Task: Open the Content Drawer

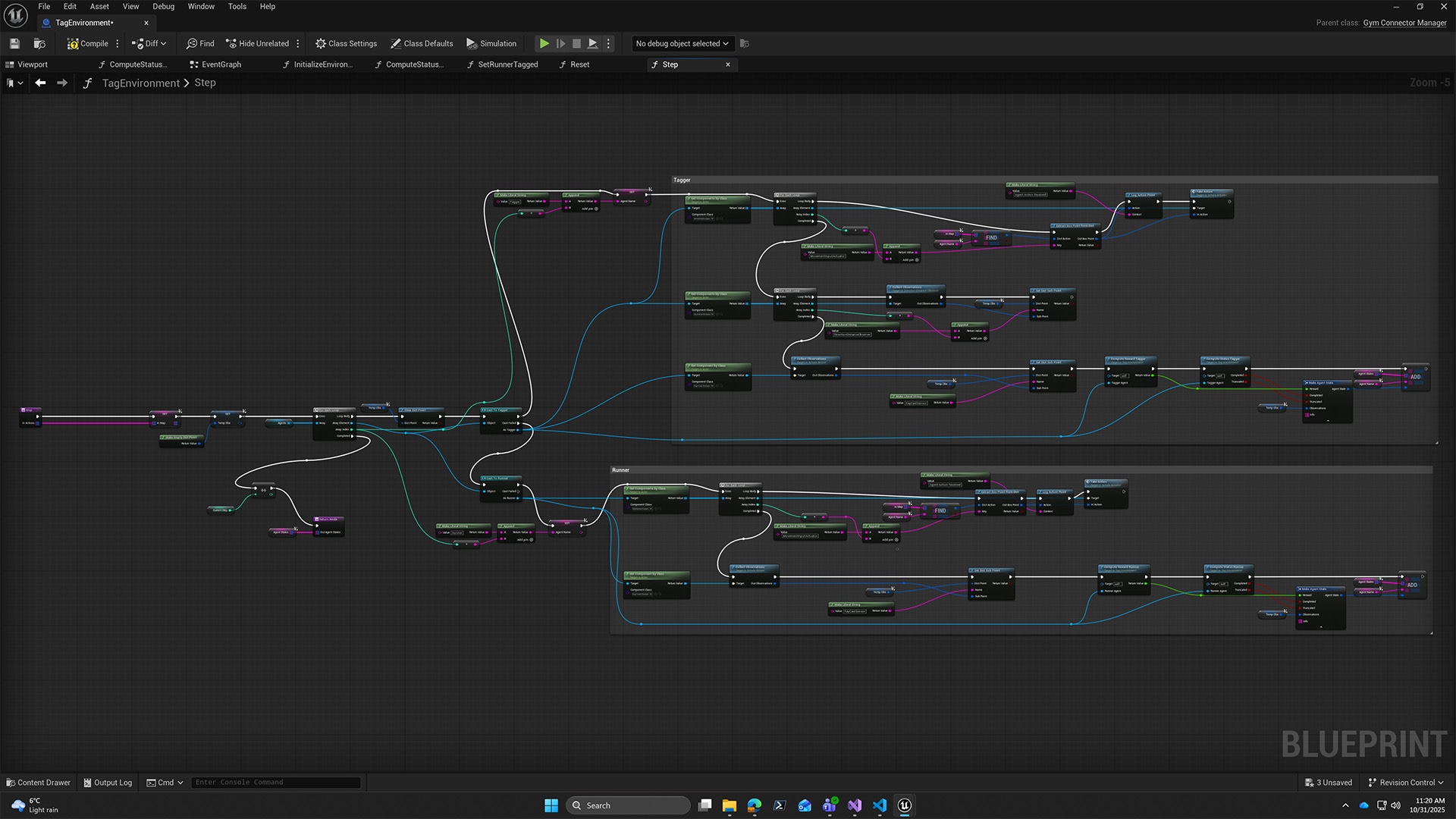Action: click(37, 782)
